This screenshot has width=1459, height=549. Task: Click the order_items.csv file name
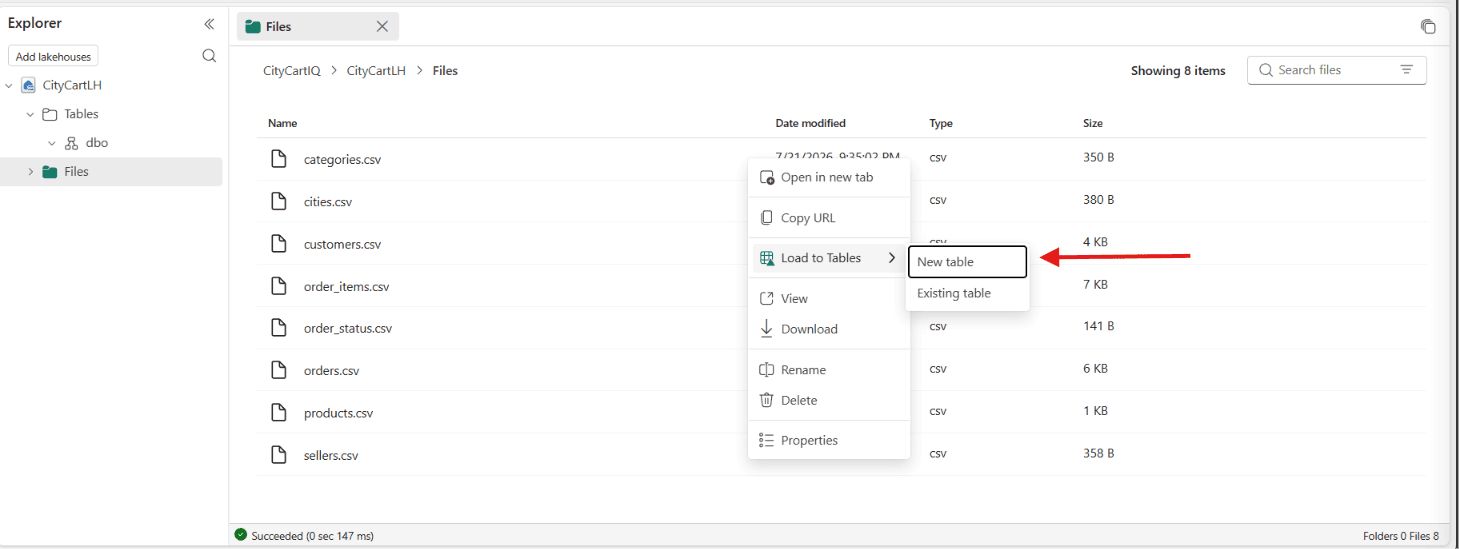[346, 286]
